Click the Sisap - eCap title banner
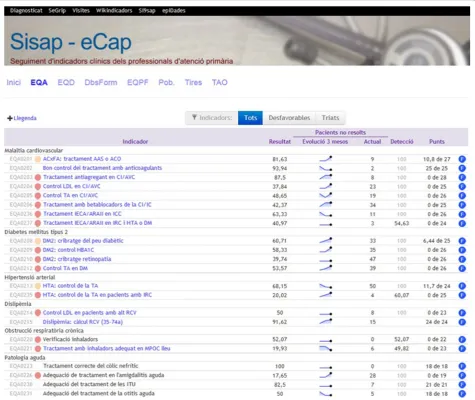 point(71,42)
